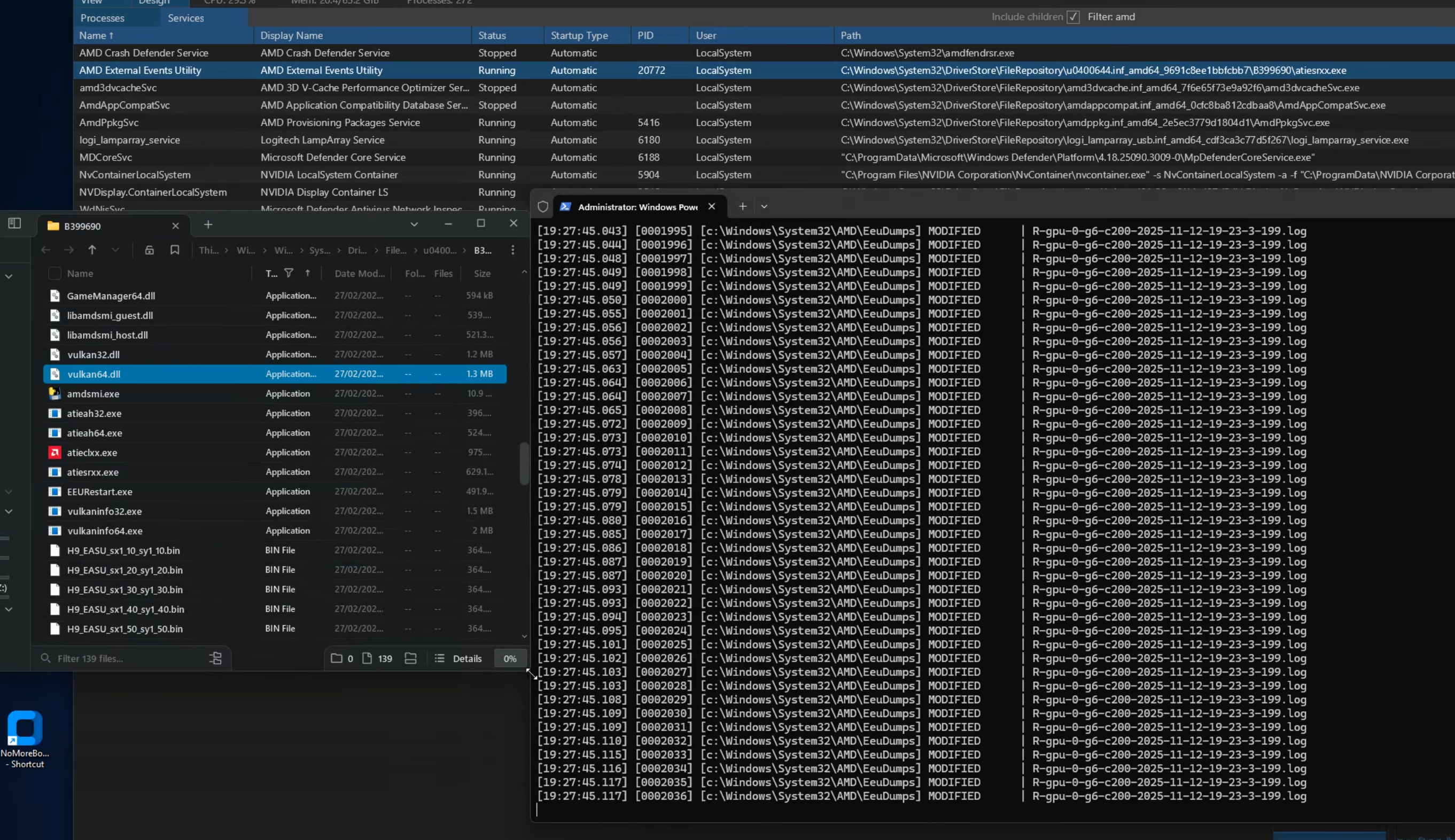Switch to the Processes tab
This screenshot has height=840, width=1455.
[x=102, y=18]
